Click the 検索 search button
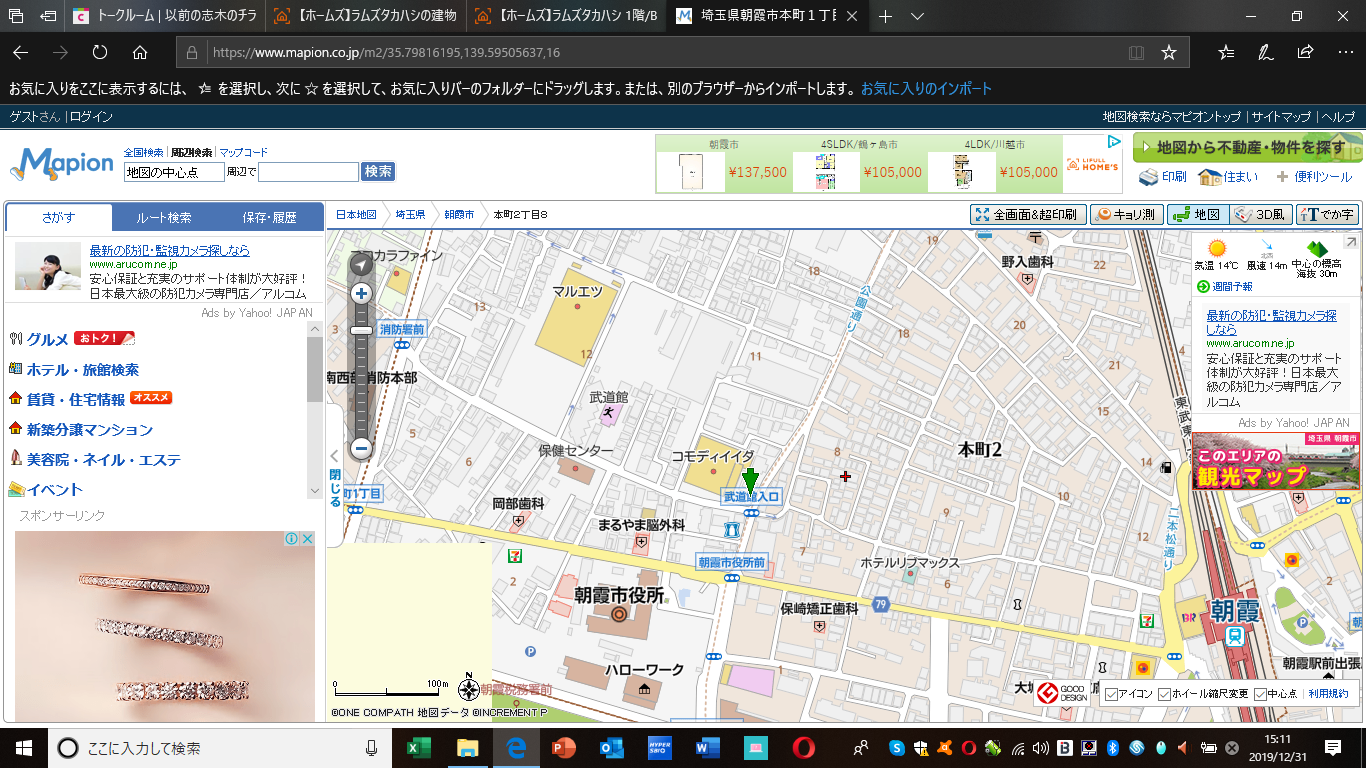1366x768 pixels. pyautogui.click(x=378, y=172)
